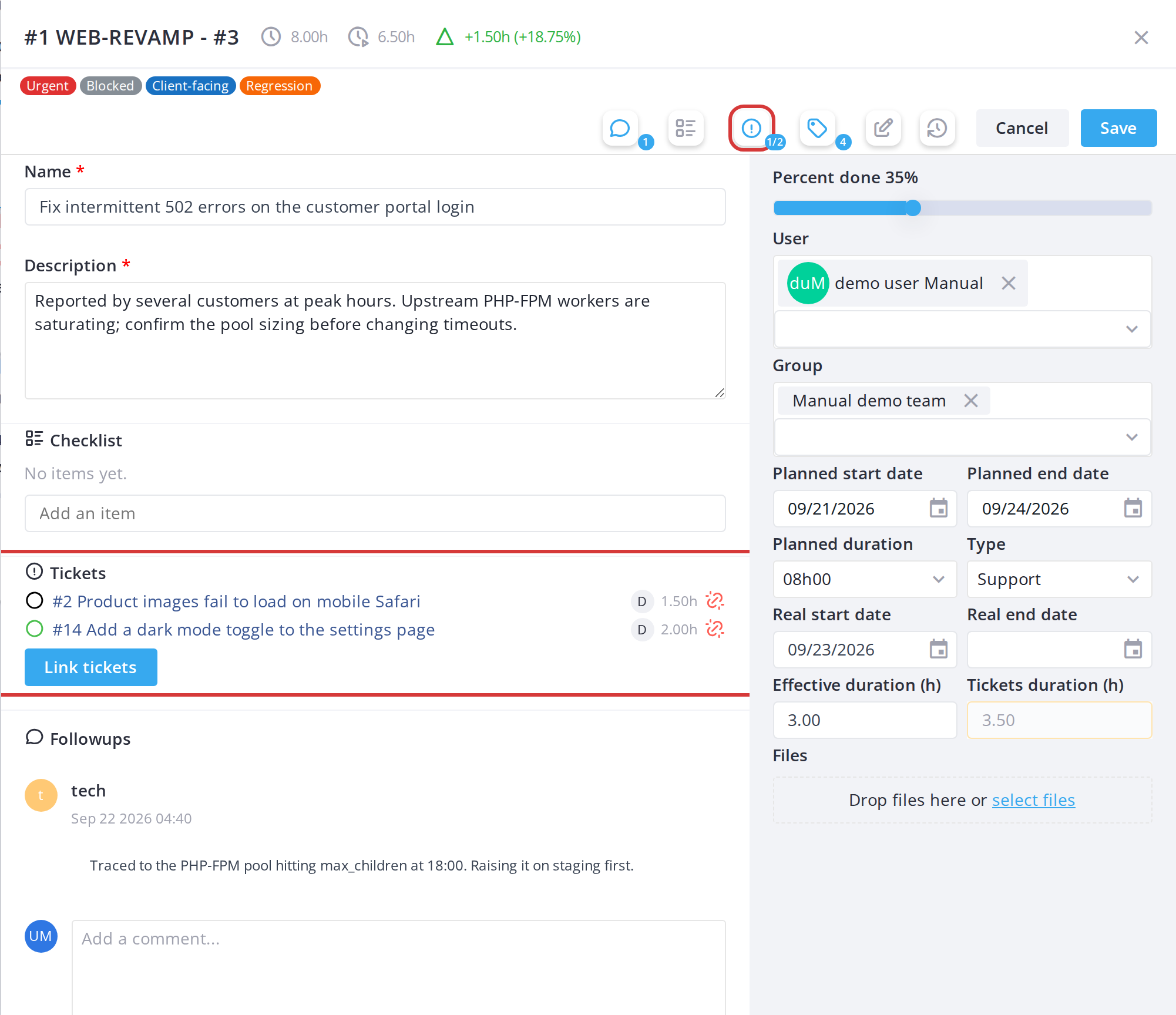Screen dimensions: 1176x1015
Task: Click the UM avatar beside comment box
Action: pyautogui.click(x=41, y=936)
